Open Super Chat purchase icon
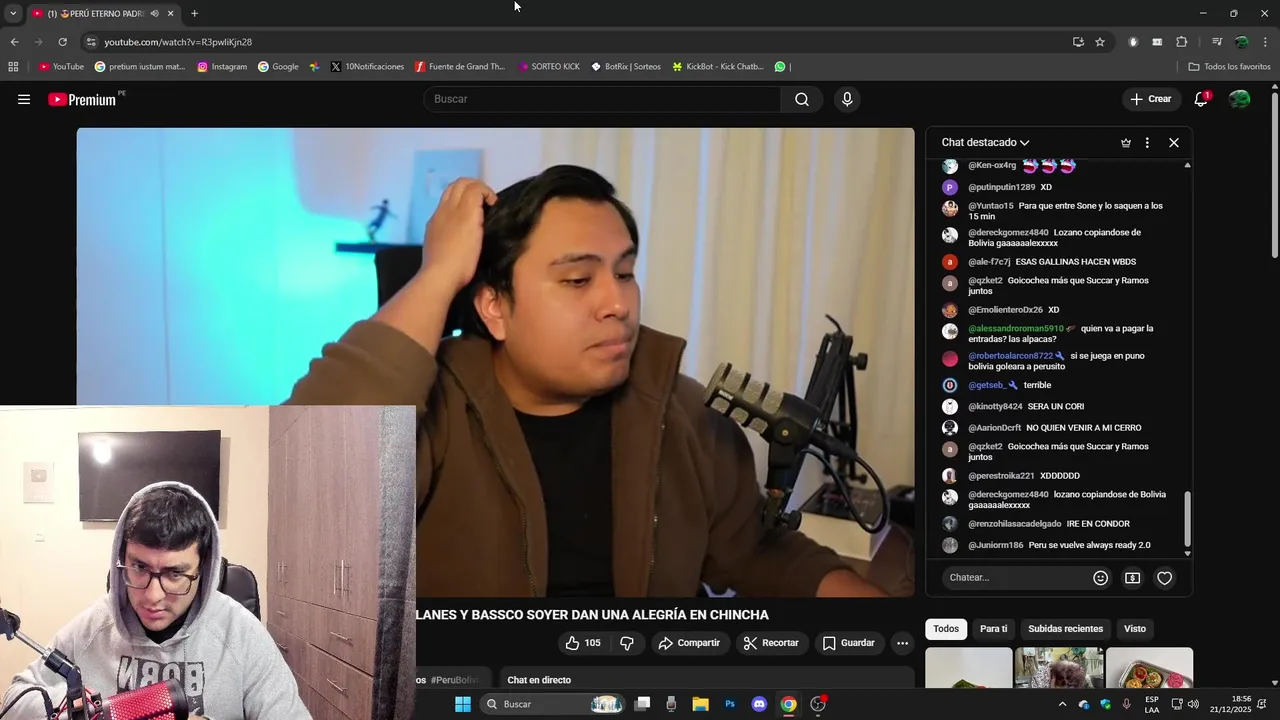The height and width of the screenshot is (720, 1280). pyautogui.click(x=1132, y=578)
